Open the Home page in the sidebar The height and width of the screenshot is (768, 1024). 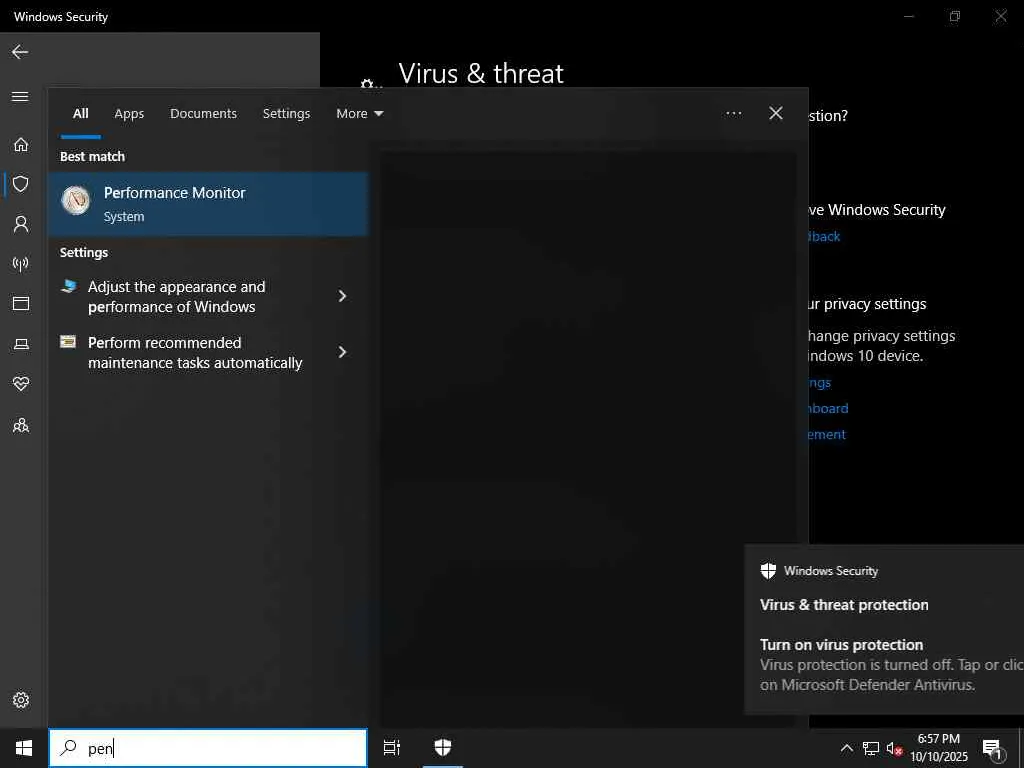tap(21, 144)
